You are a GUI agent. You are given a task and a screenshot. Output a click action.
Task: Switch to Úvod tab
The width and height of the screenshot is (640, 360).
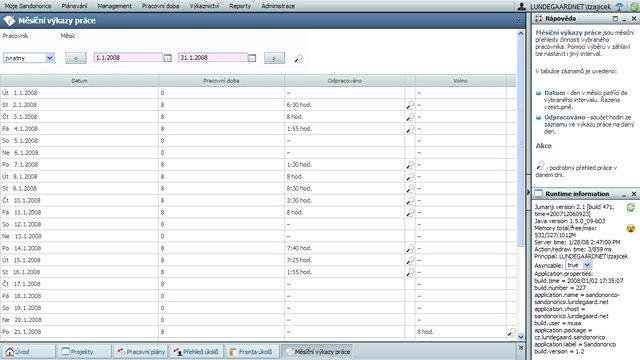tap(29, 352)
